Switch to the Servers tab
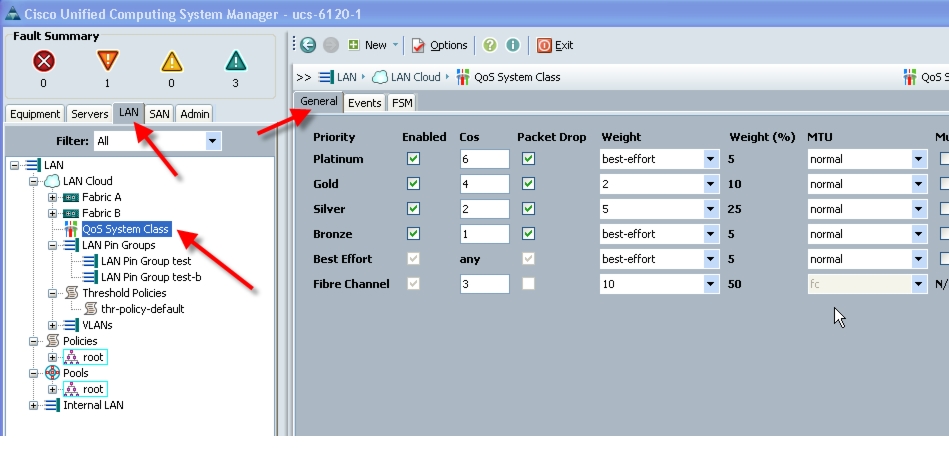This screenshot has height=458, width=949. (x=90, y=114)
